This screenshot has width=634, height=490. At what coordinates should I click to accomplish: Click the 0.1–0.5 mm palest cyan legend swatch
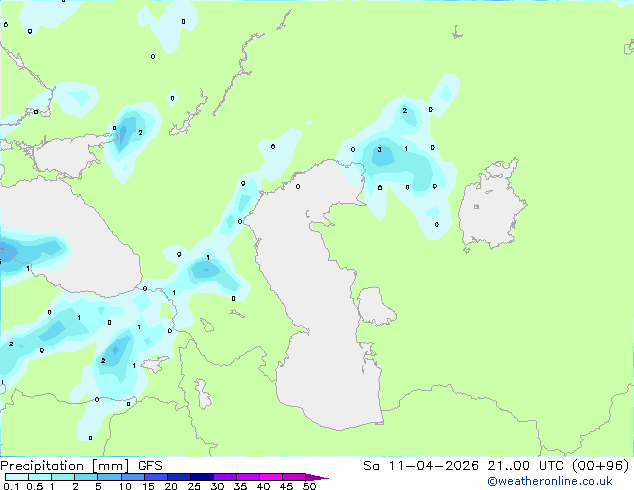coord(17,477)
